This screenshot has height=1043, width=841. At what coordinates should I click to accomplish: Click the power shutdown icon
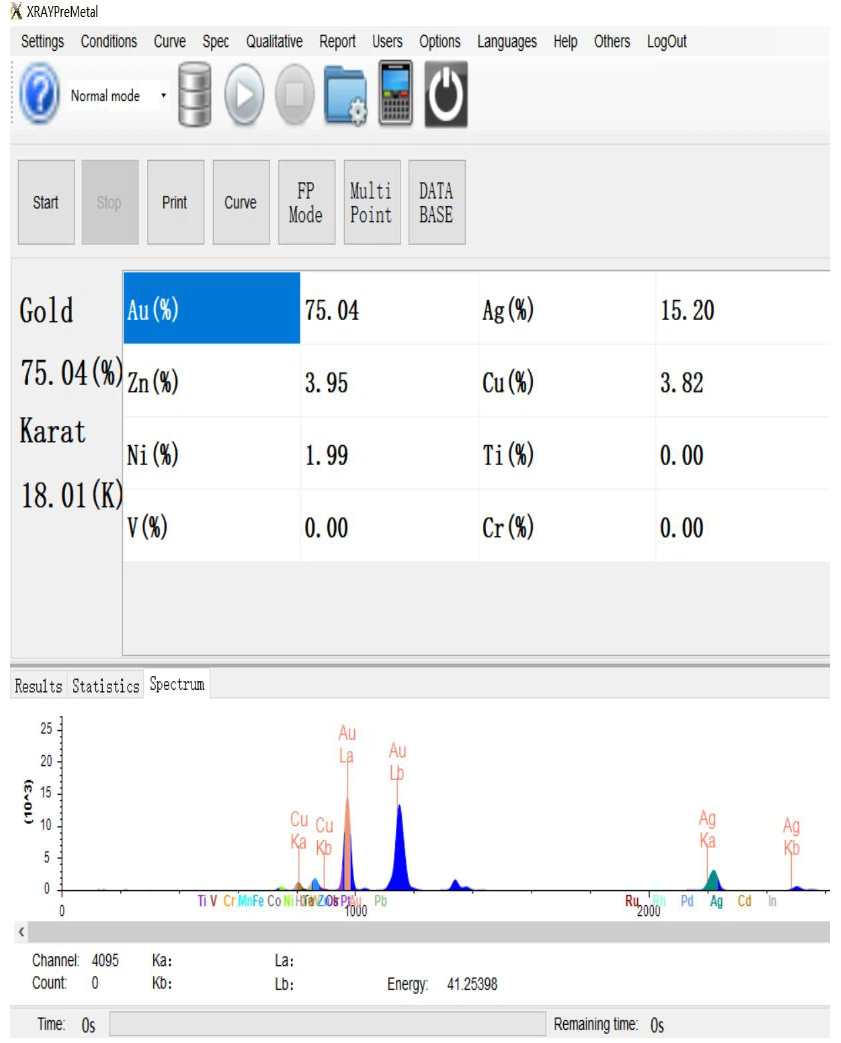coord(446,95)
